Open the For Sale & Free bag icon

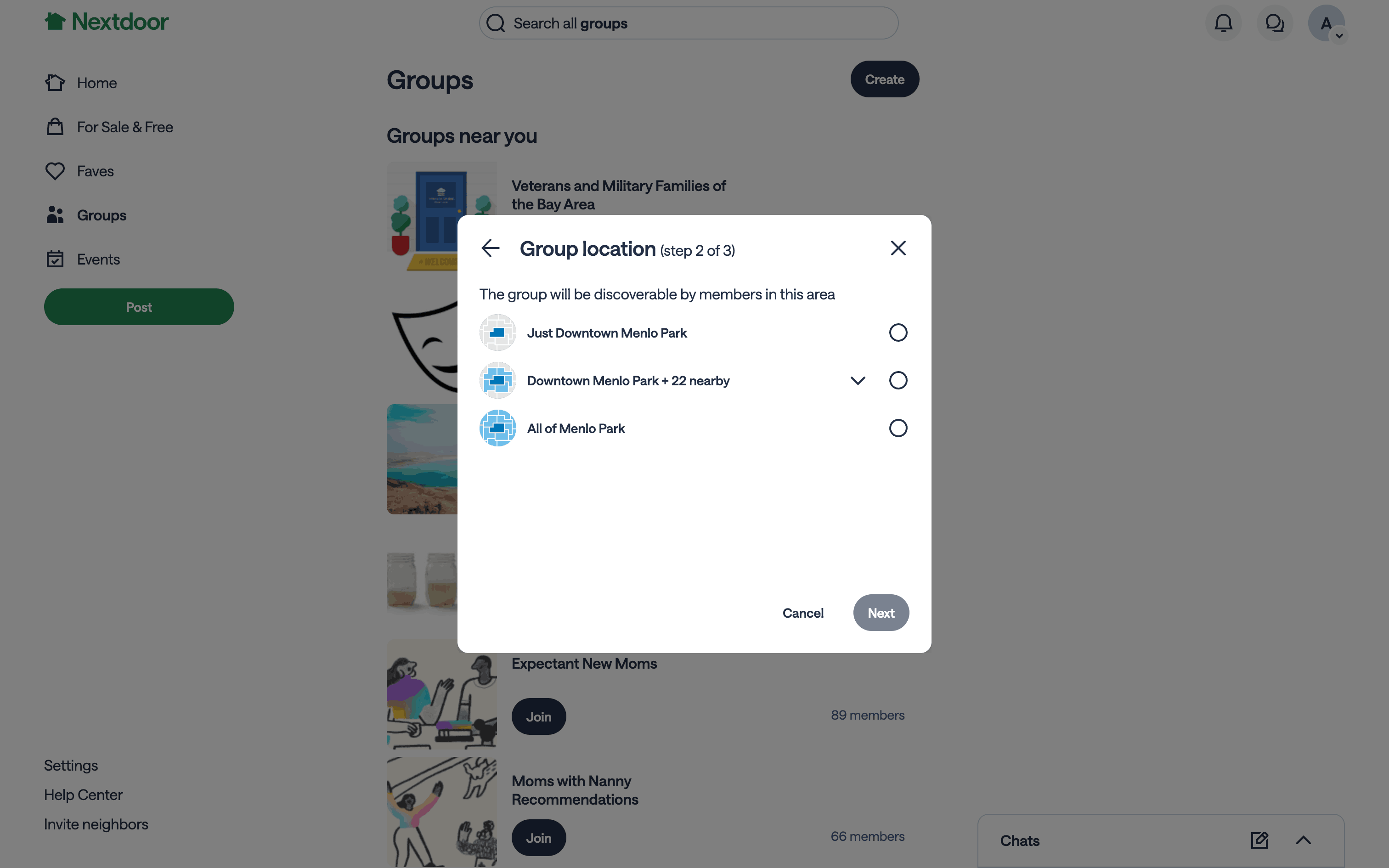(55, 127)
